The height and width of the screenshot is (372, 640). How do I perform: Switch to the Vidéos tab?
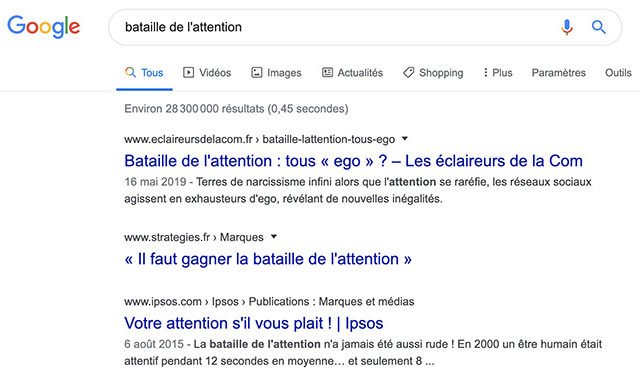[x=207, y=73]
